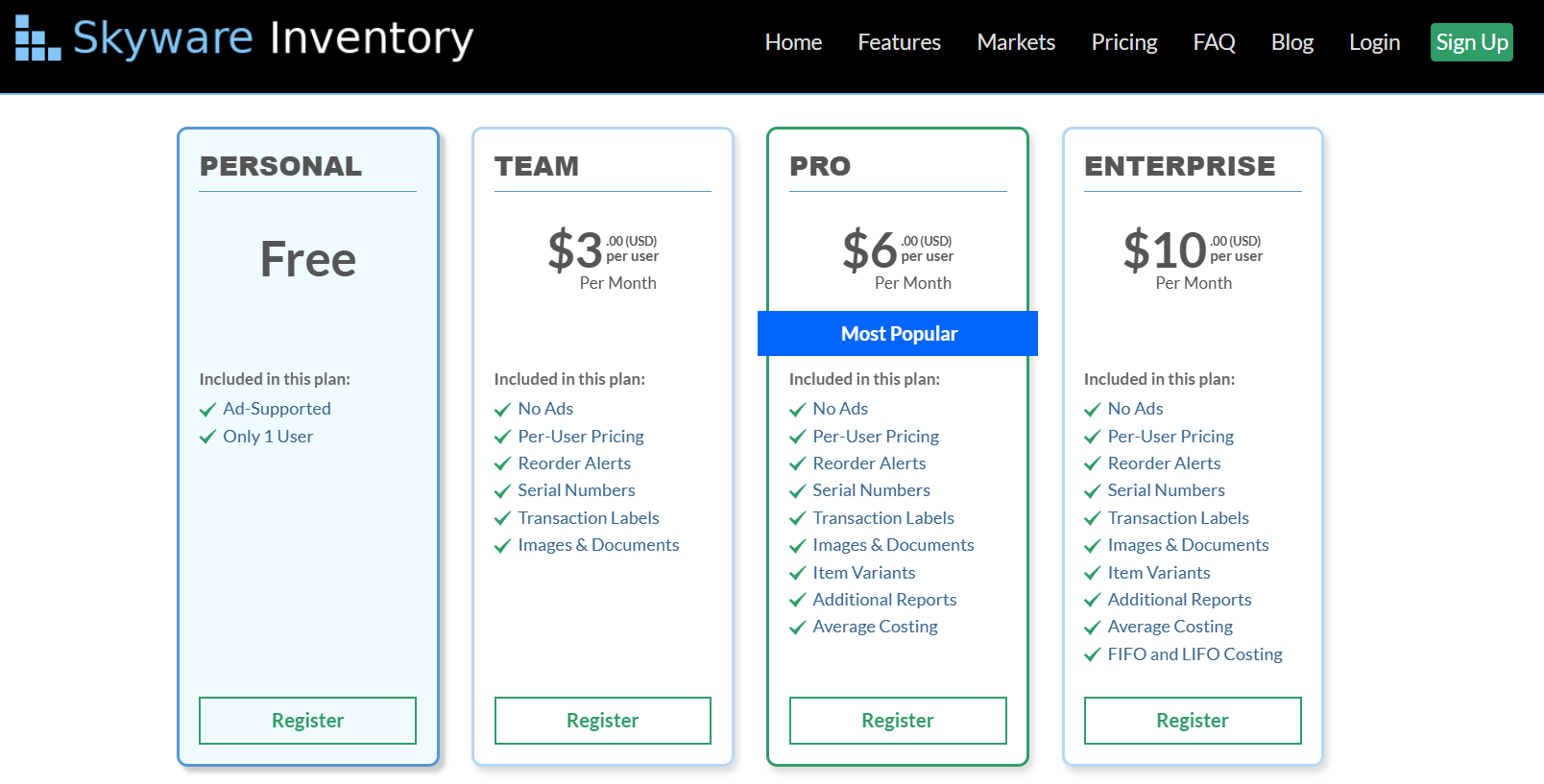Click Average Costing in Enterprise plan
This screenshot has height=784, width=1544.
tap(1170, 627)
